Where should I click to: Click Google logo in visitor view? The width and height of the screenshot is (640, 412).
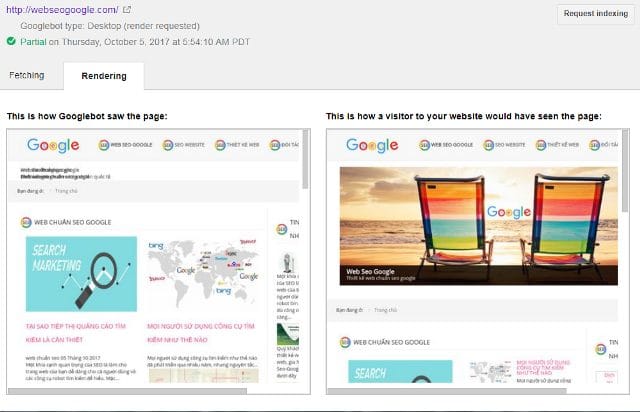[372, 145]
